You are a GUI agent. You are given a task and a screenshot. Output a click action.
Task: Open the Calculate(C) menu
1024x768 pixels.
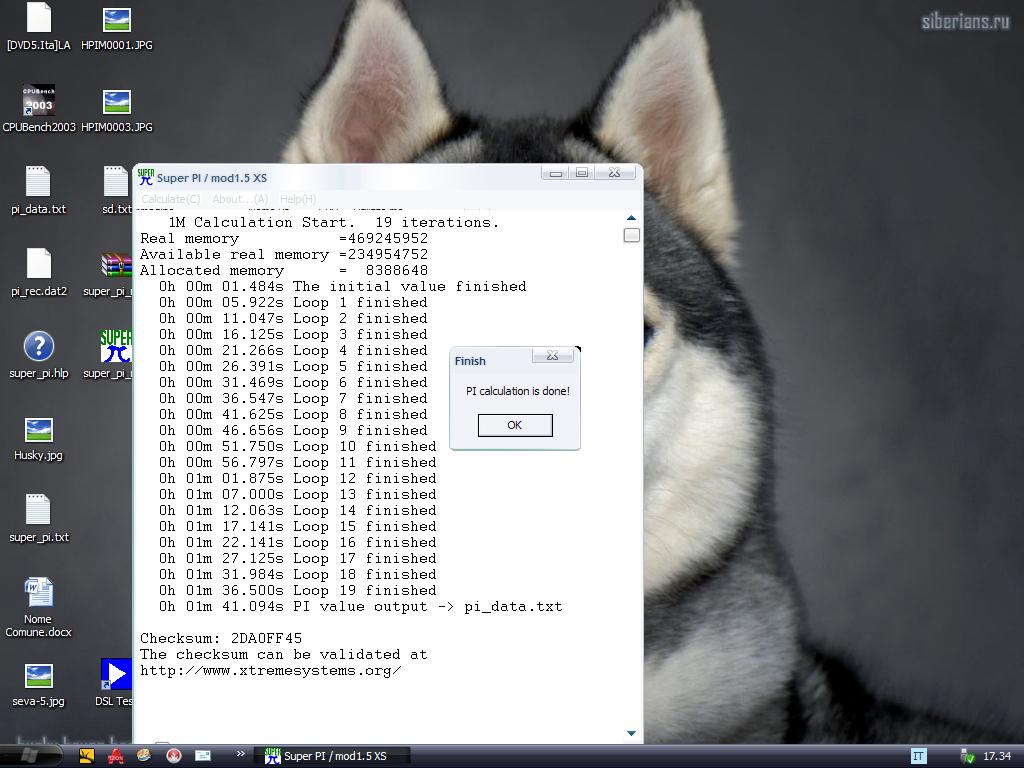(171, 199)
